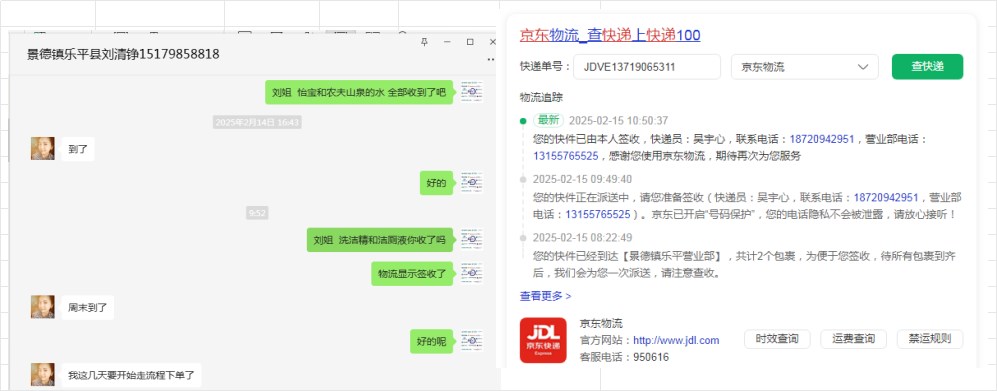Click sender avatar beside first '好的' reply

[472, 183]
